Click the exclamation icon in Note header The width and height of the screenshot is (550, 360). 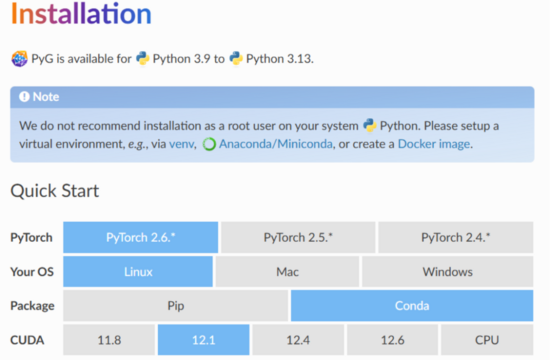(24, 96)
